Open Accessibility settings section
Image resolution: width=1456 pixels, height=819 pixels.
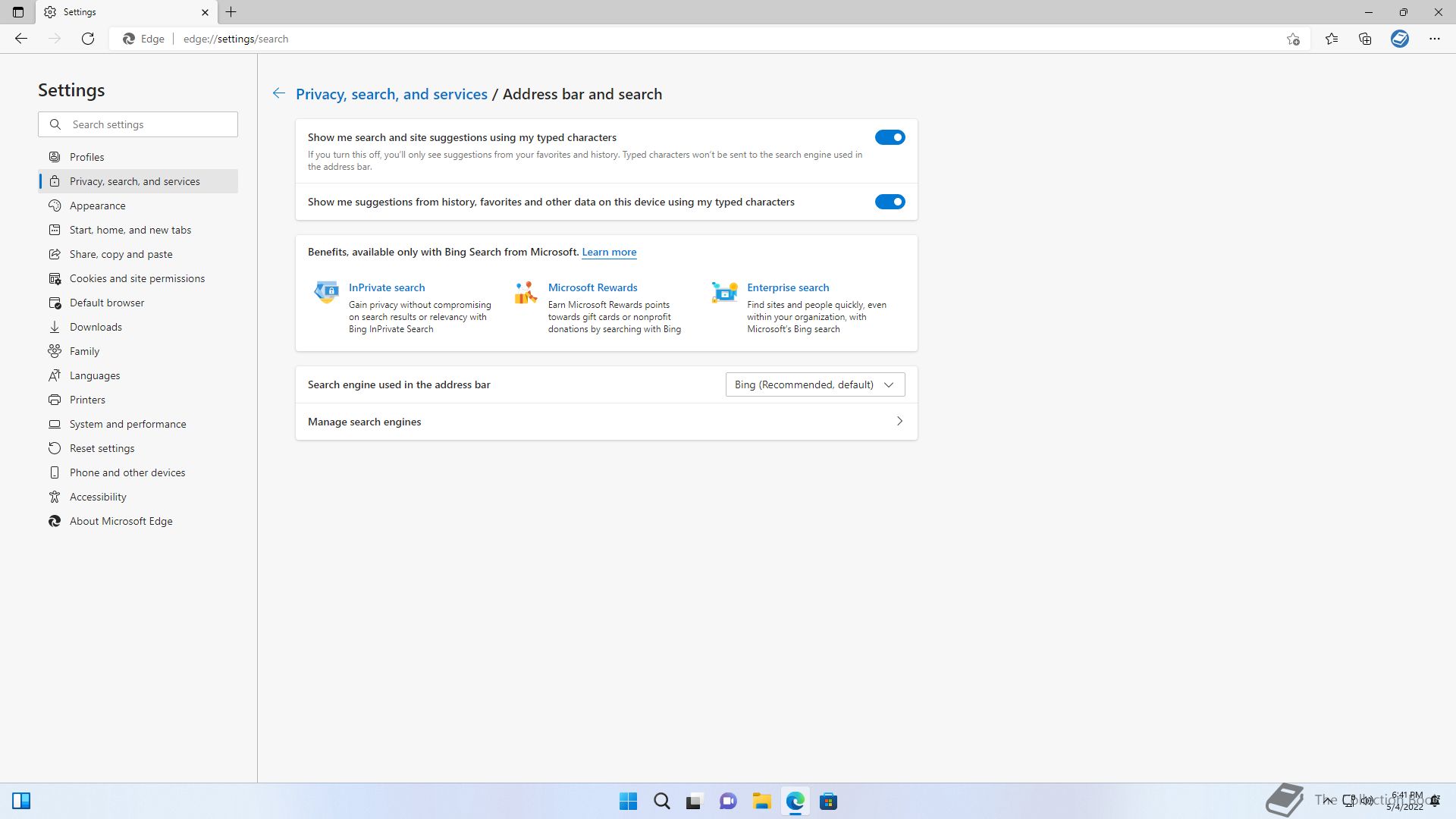click(138, 497)
